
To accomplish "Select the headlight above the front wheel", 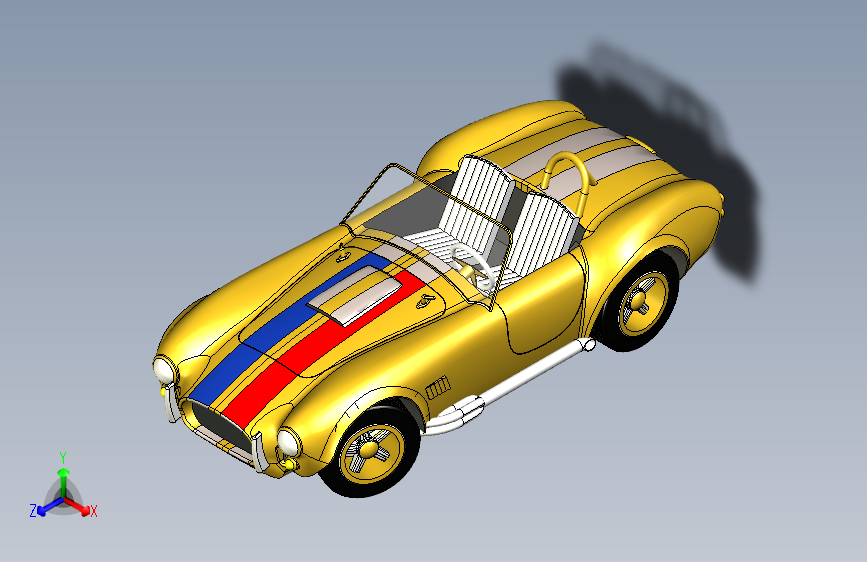I will 288,441.
